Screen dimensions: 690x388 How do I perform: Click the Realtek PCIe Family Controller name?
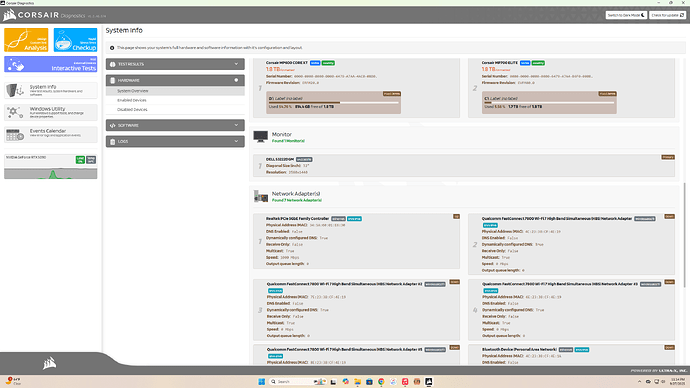(x=297, y=219)
